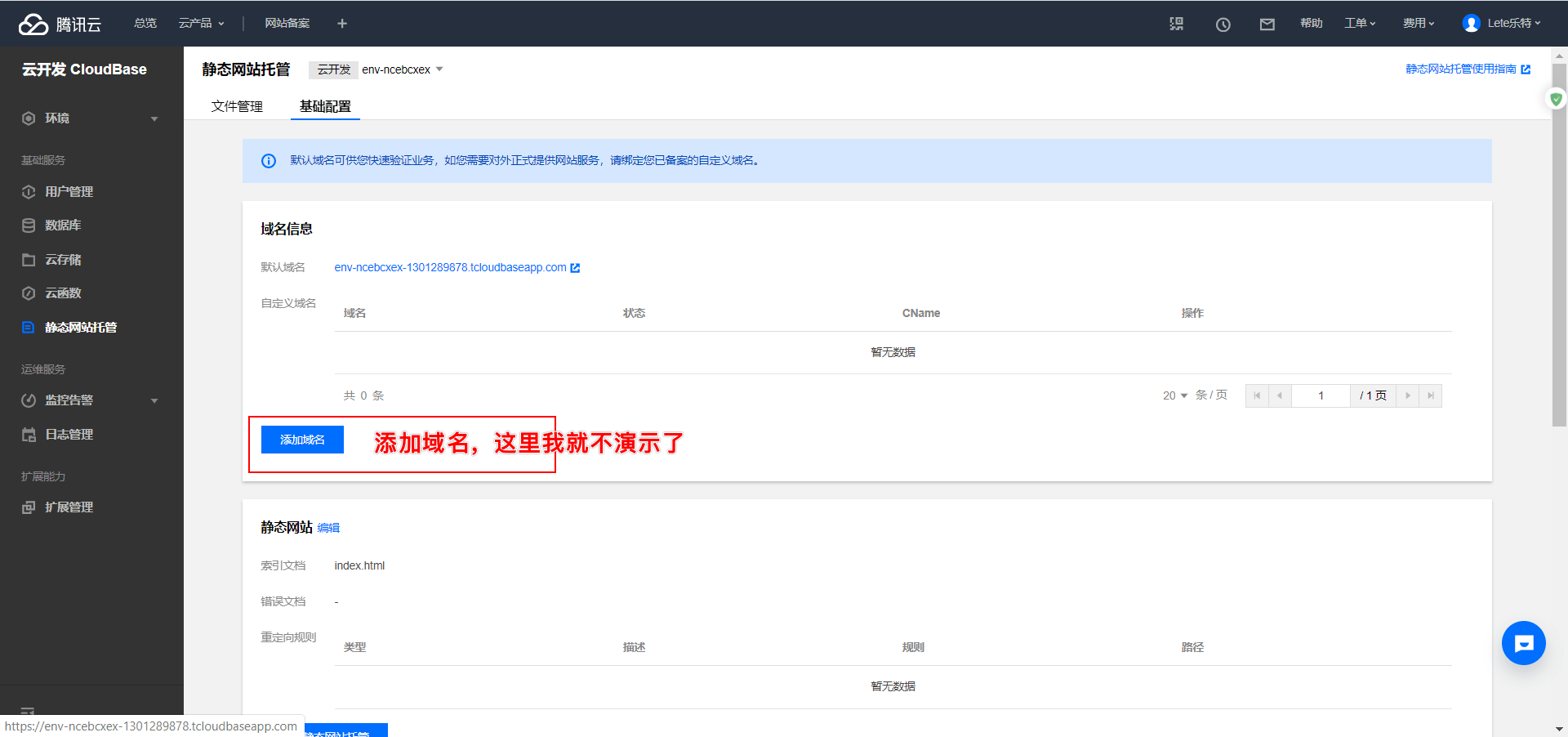Open the env-ncebcxex environment dropdown

[x=402, y=69]
